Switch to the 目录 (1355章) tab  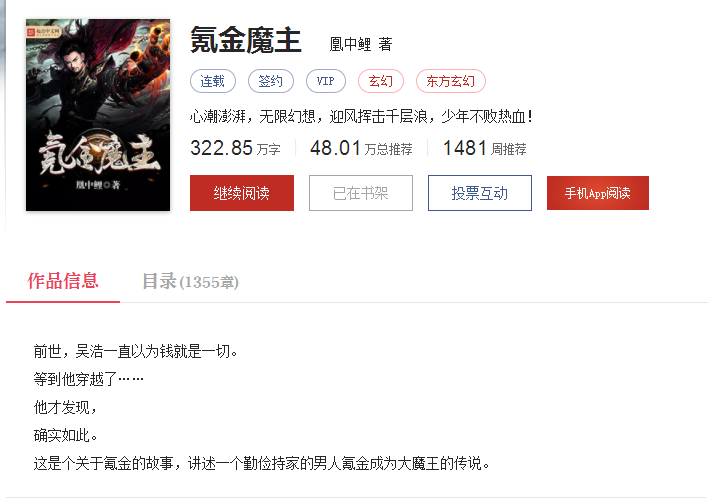pyautogui.click(x=190, y=281)
